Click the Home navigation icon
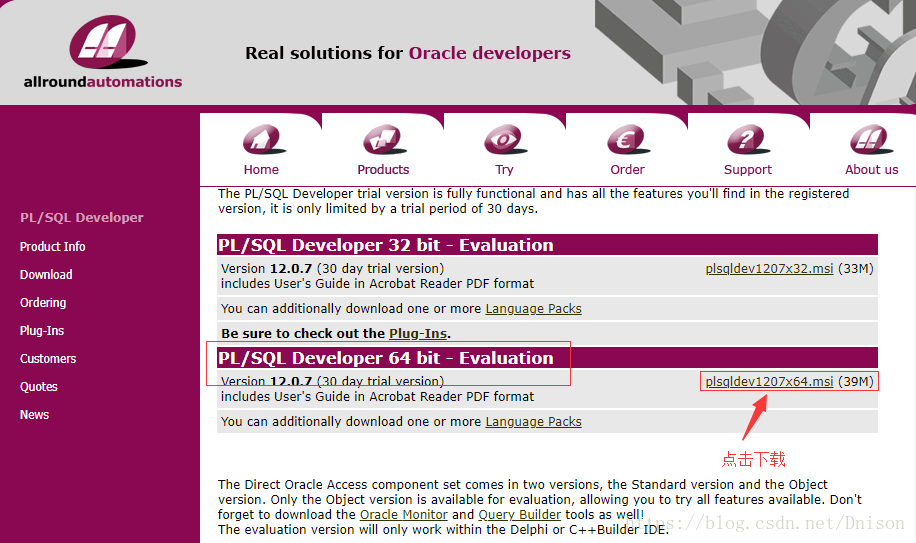Viewport: 916px width, 543px height. tap(264, 140)
